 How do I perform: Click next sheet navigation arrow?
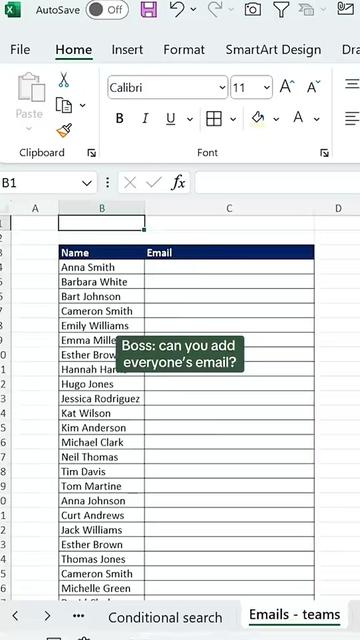pos(47,616)
